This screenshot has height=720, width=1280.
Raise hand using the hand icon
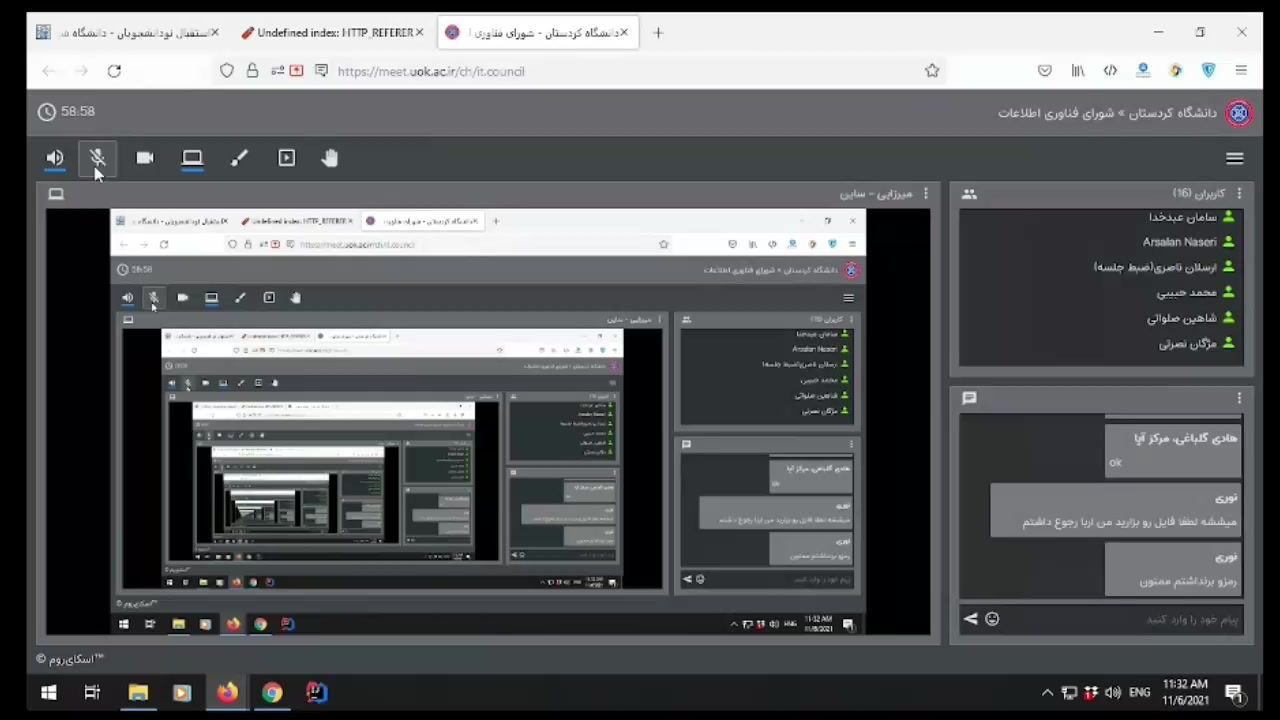click(x=330, y=158)
